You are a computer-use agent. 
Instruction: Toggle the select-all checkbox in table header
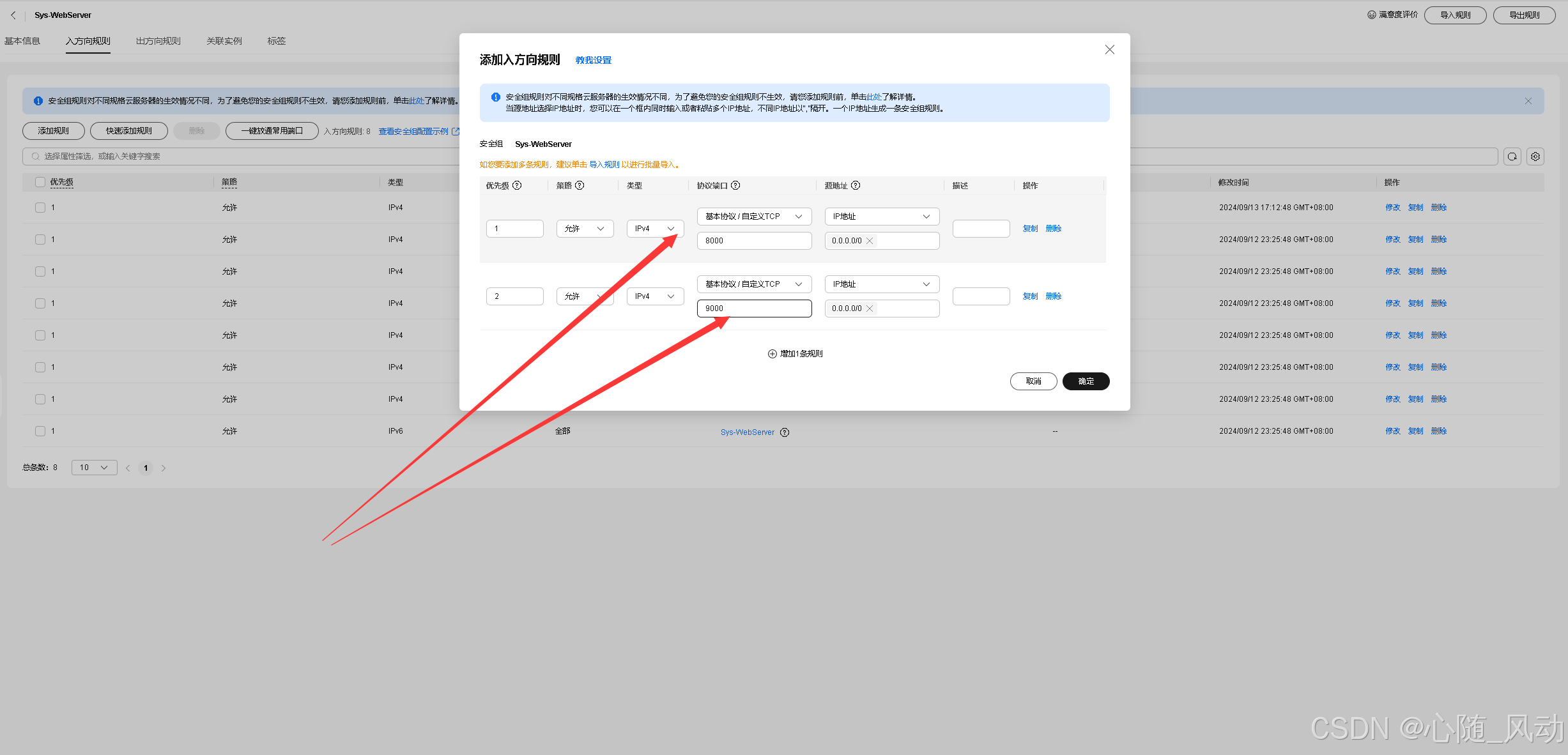coord(40,182)
